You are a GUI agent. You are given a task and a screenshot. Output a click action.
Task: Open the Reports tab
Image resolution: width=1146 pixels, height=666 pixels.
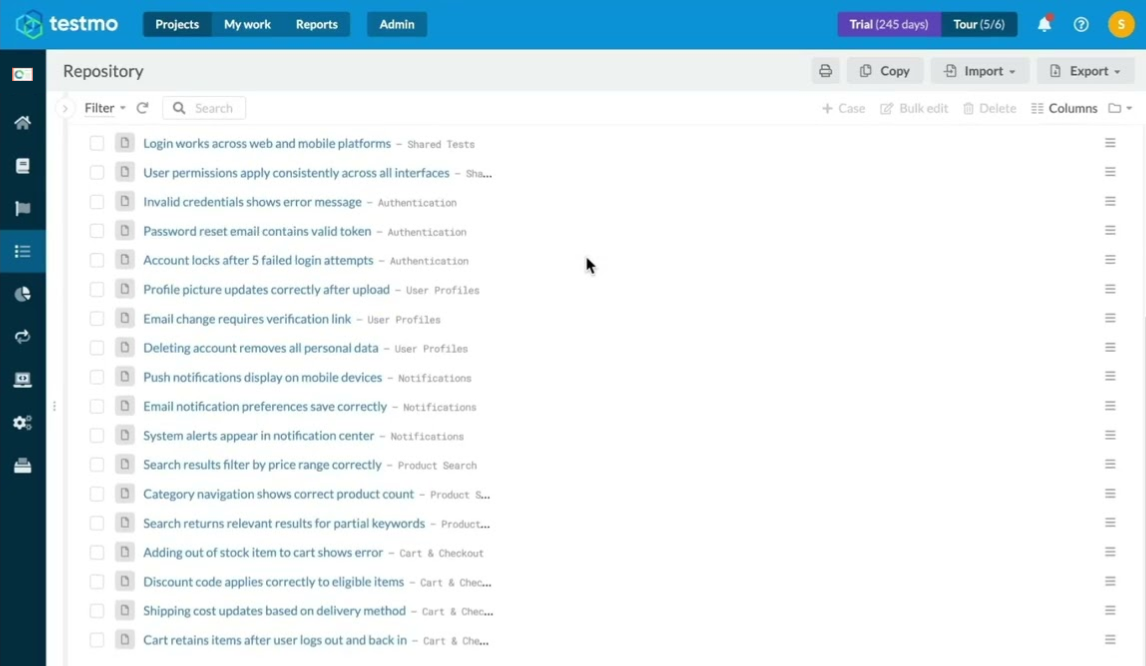pos(316,24)
